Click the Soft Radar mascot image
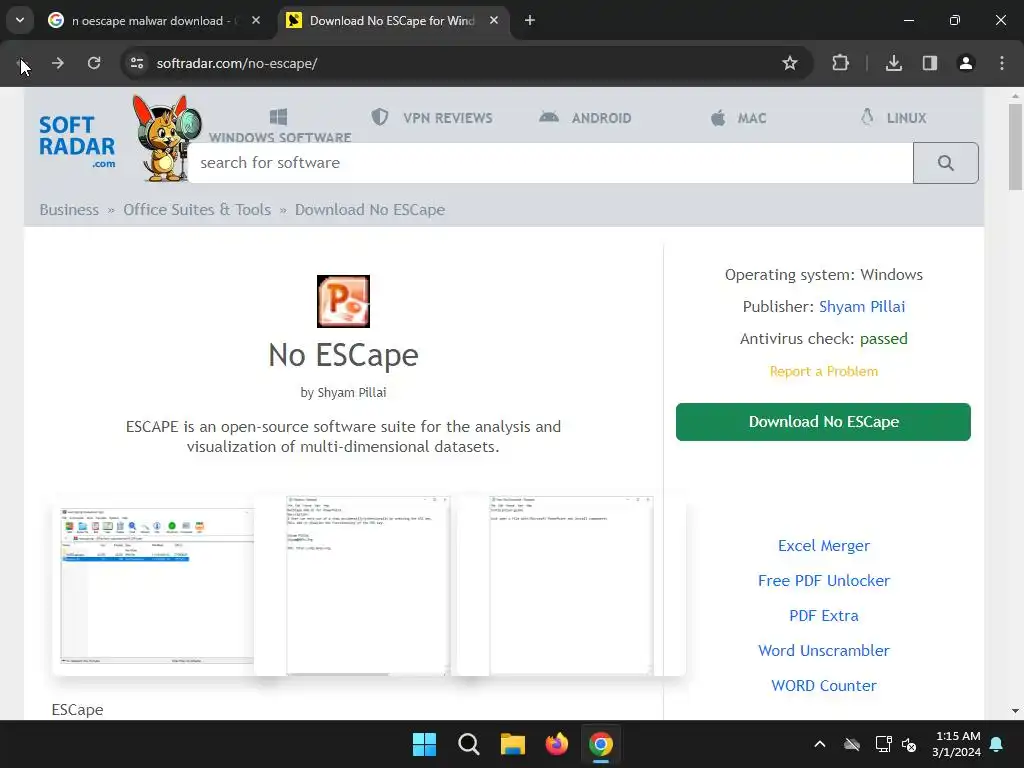The height and width of the screenshot is (768, 1024). pos(166,138)
